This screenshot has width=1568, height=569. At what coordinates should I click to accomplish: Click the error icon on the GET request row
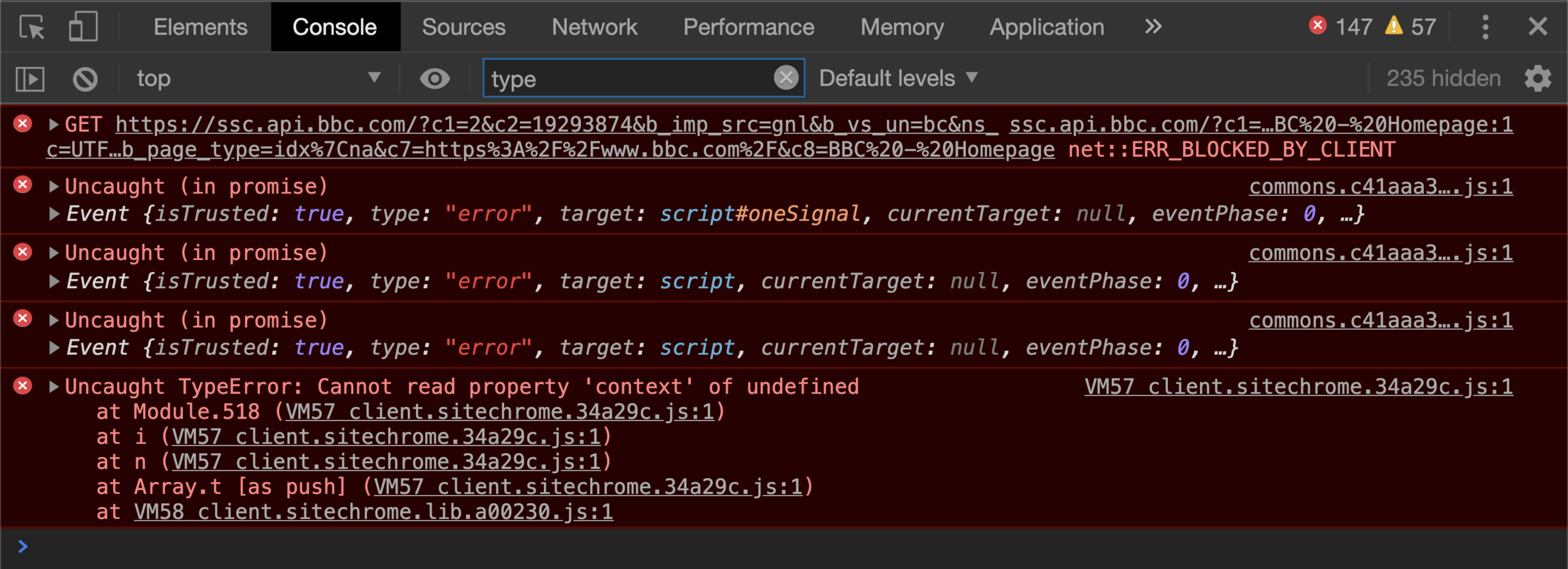(x=23, y=123)
